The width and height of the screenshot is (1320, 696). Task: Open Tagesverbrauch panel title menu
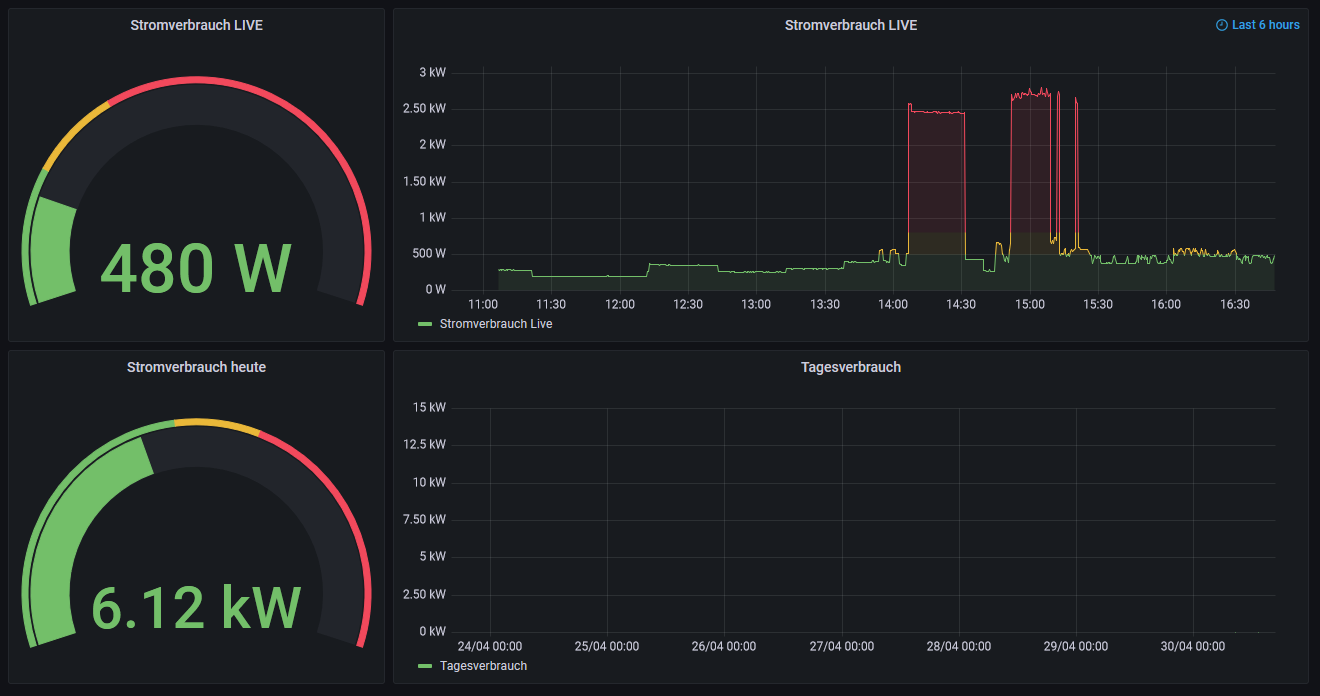[851, 367]
